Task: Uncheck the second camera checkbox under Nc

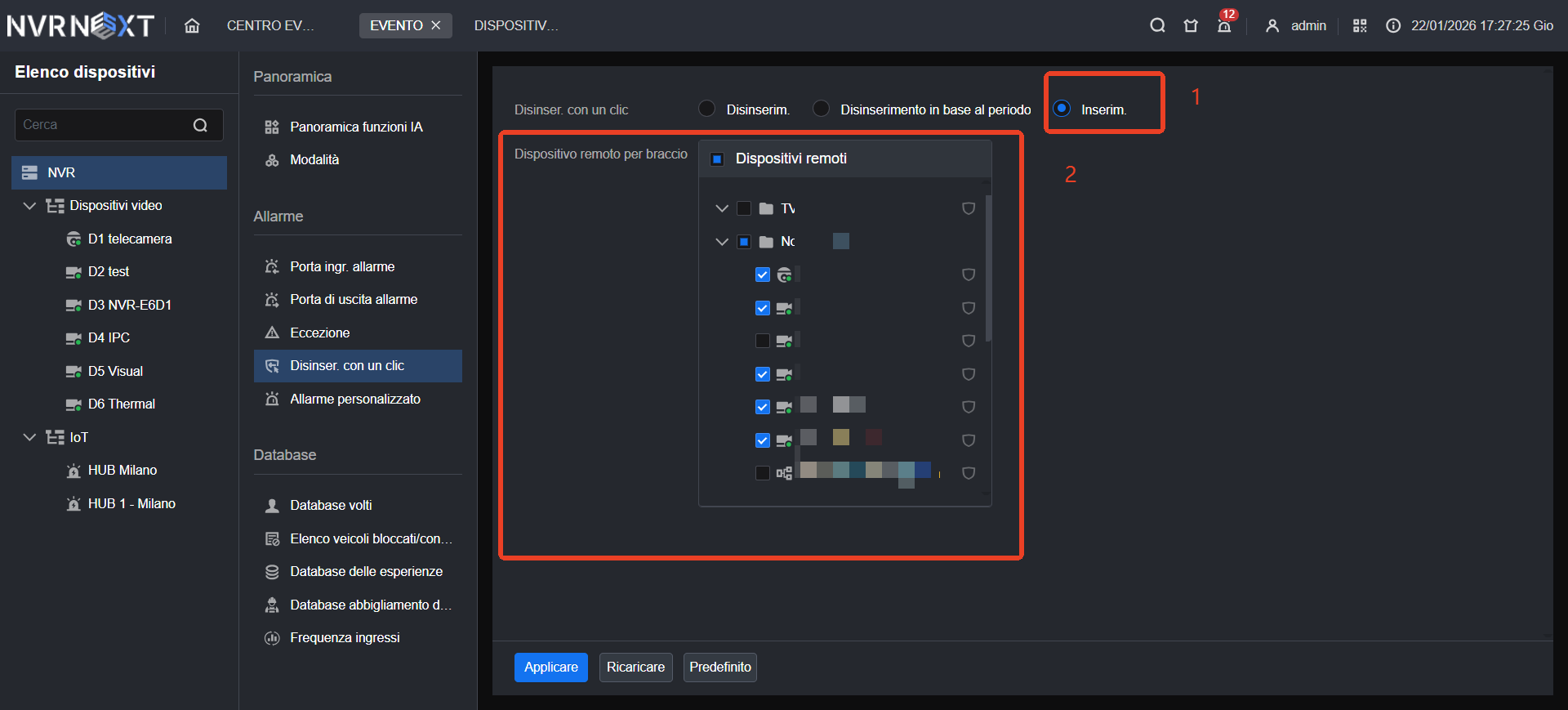Action: click(x=763, y=308)
